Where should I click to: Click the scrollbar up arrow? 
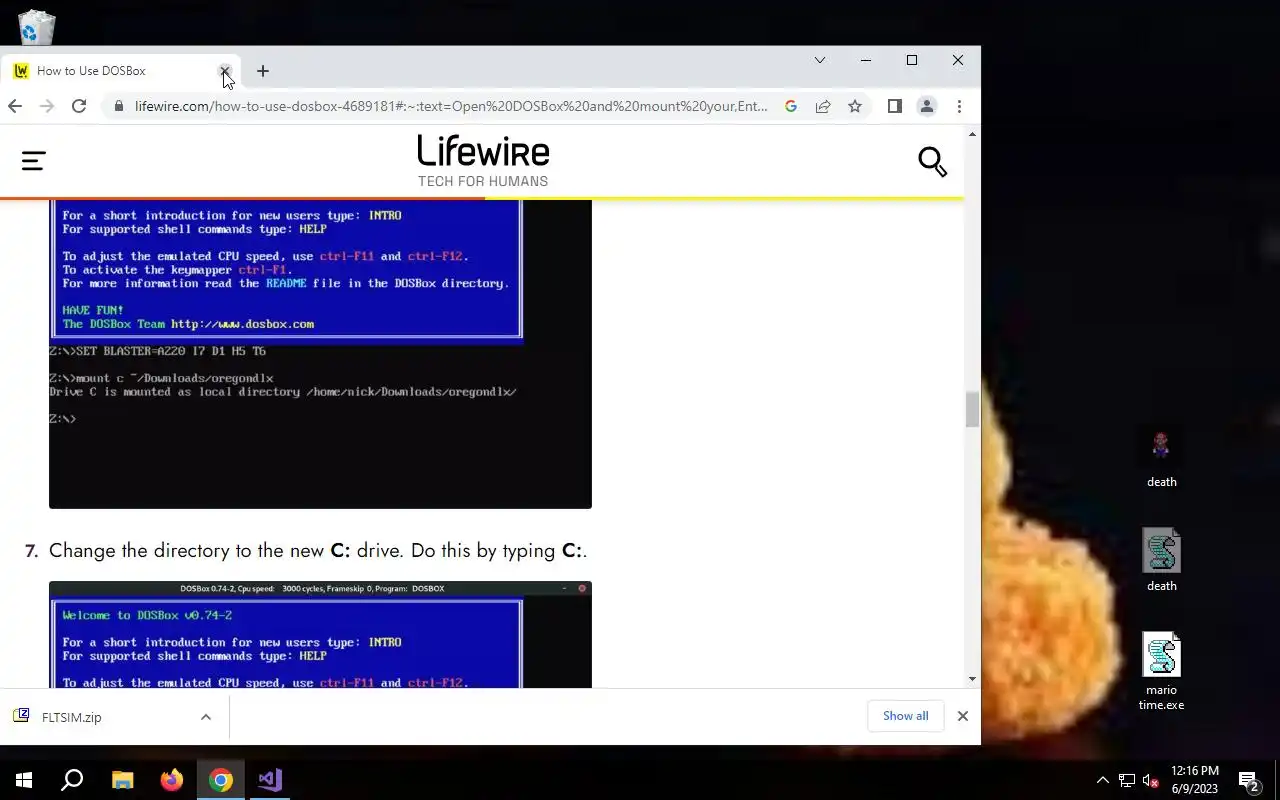(972, 134)
